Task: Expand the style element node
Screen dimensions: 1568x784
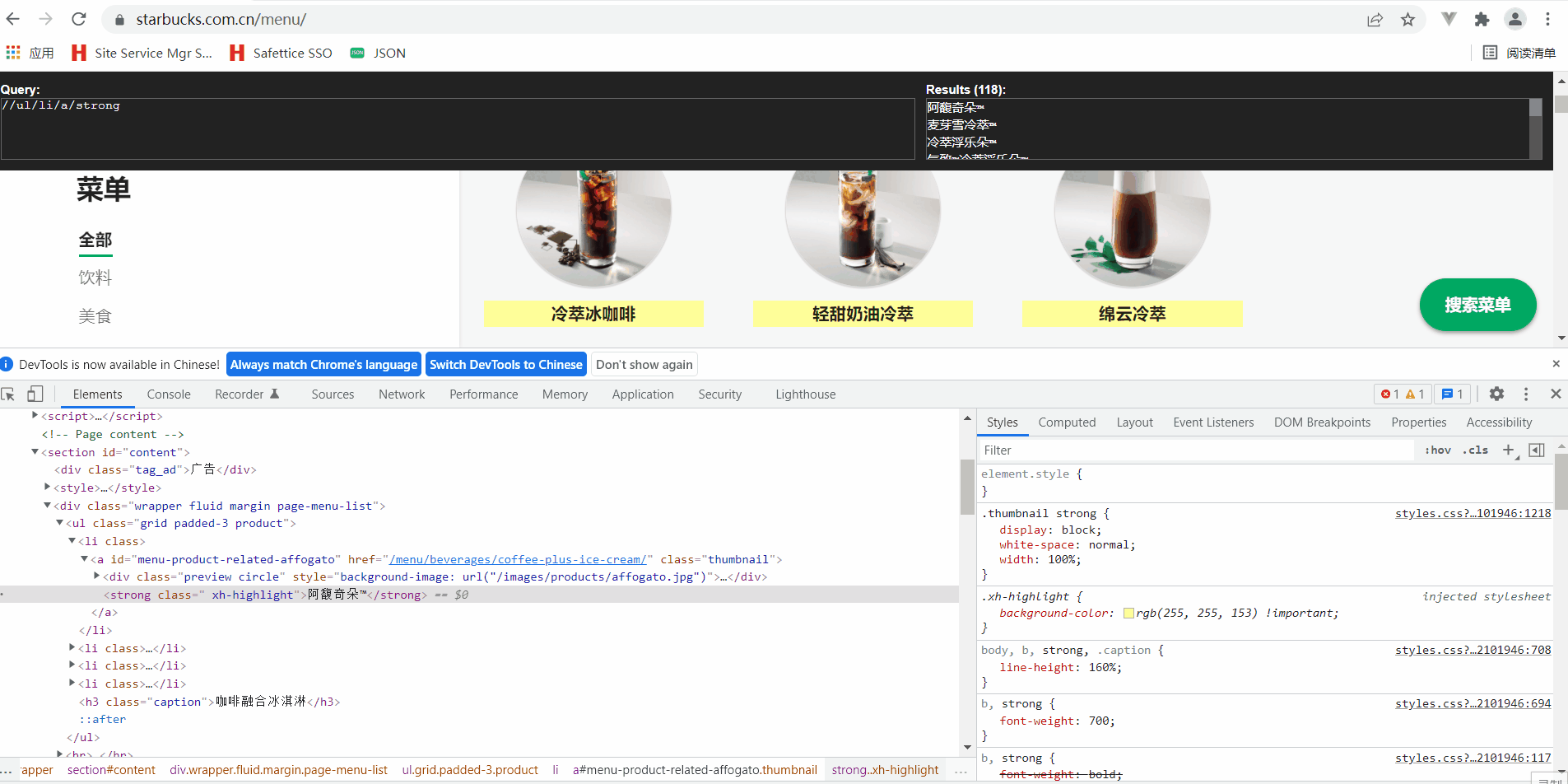Action: tap(47, 487)
